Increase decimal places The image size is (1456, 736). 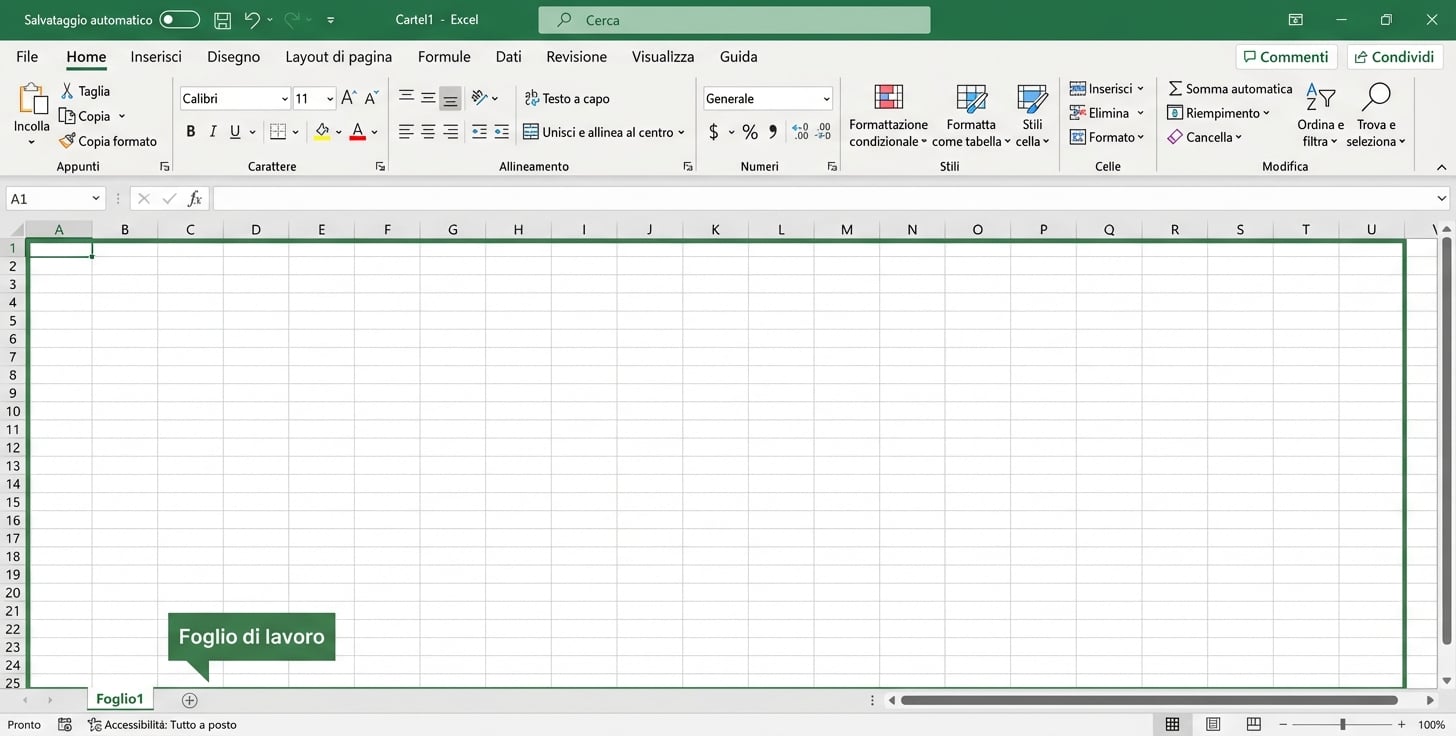point(800,132)
